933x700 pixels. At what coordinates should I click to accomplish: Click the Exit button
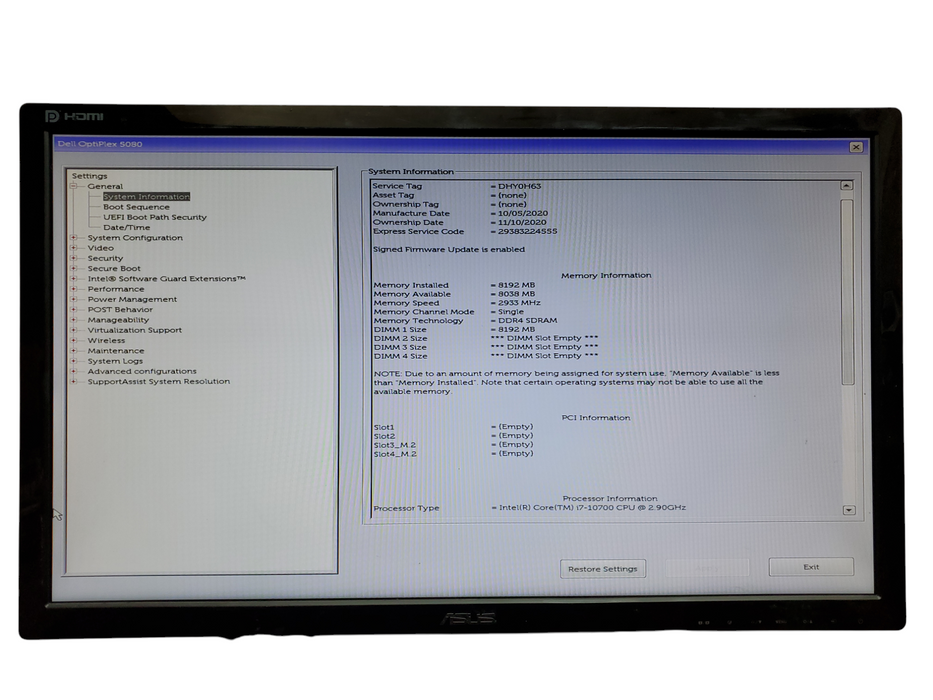pos(811,567)
